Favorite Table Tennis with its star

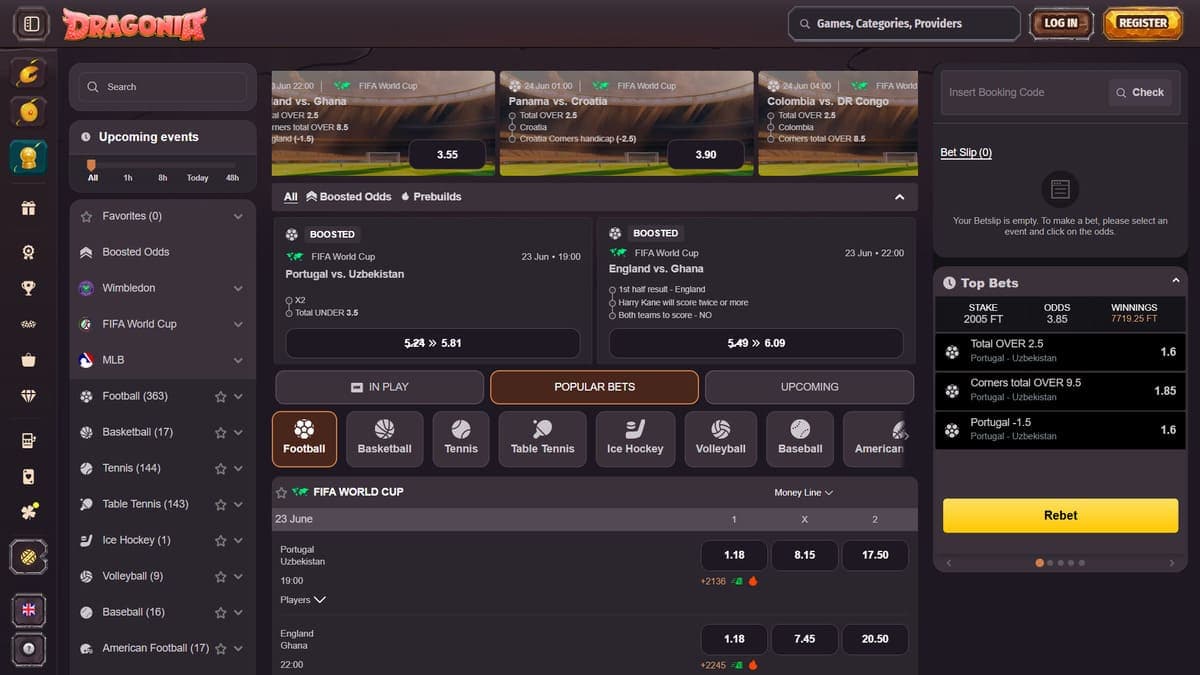[x=220, y=504]
